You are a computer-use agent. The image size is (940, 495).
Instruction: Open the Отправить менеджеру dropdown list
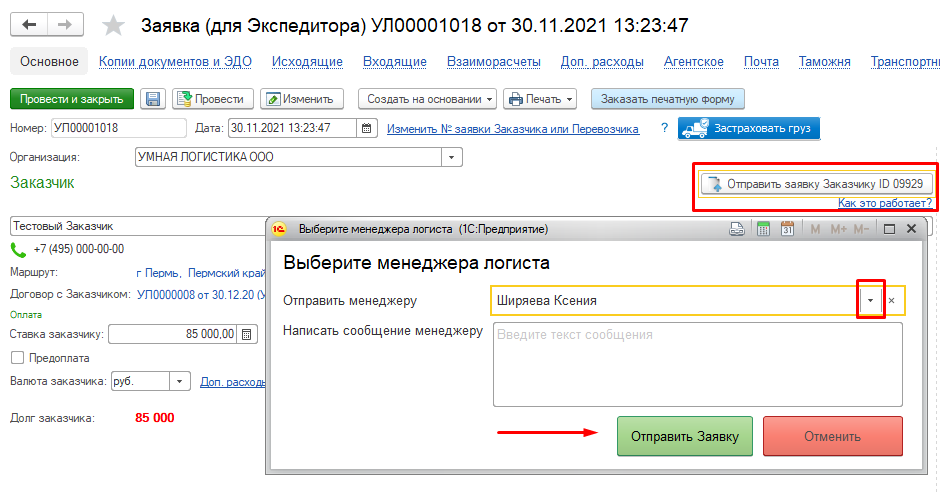pyautogui.click(x=870, y=301)
